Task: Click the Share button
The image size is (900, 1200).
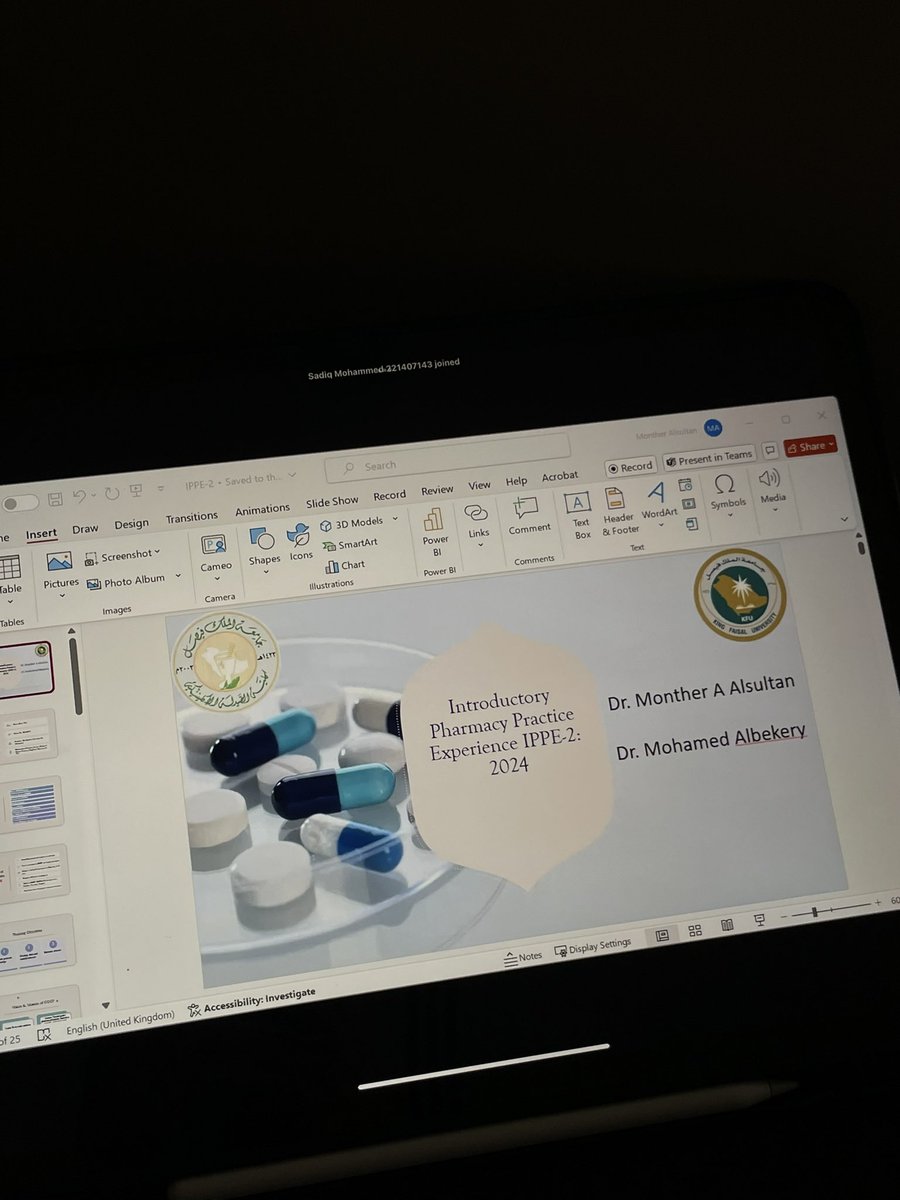Action: click(810, 446)
